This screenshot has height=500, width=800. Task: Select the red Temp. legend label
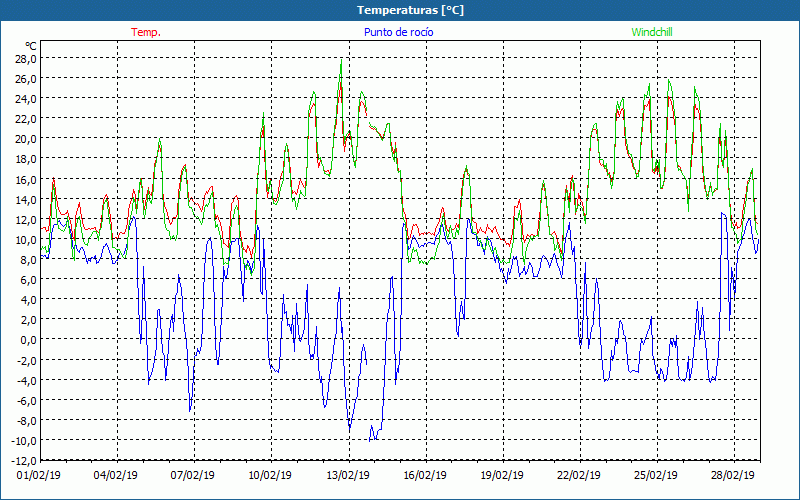(x=146, y=32)
